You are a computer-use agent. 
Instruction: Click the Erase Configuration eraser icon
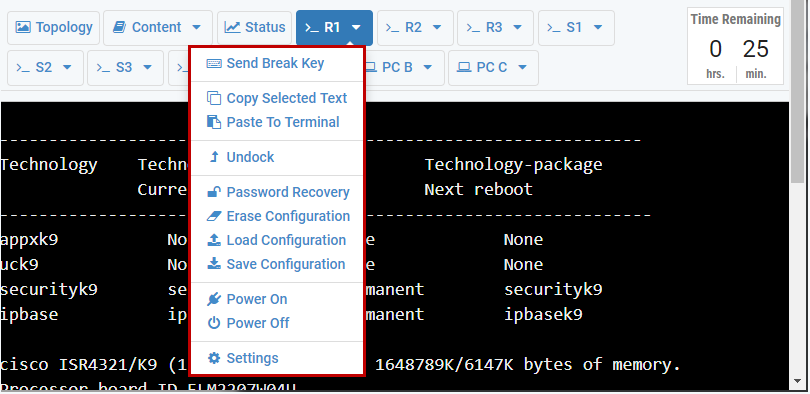click(214, 216)
